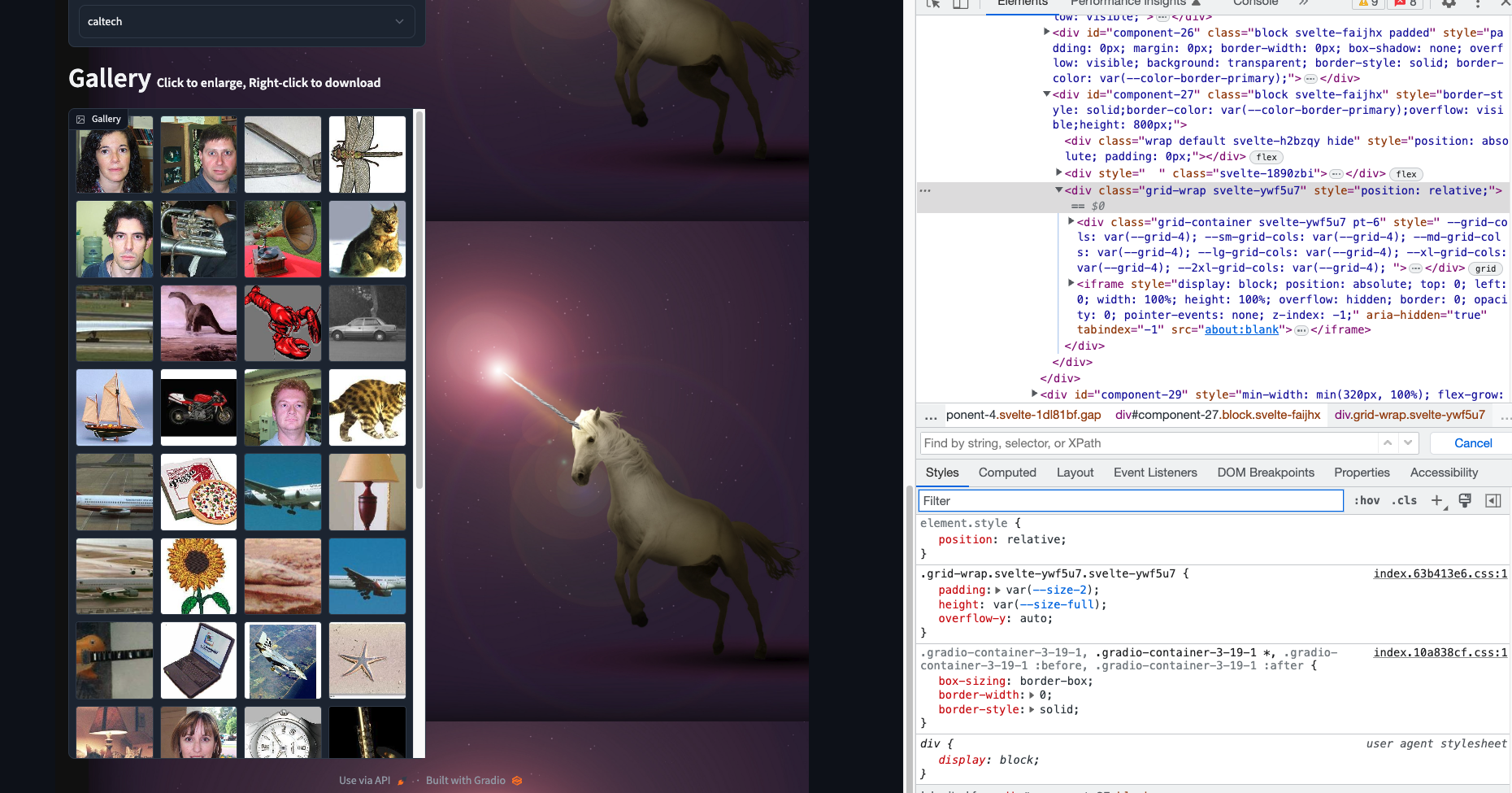Viewport: 1512px width, 793px height.
Task: Open the starfish gallery thumbnail
Action: pyautogui.click(x=367, y=660)
